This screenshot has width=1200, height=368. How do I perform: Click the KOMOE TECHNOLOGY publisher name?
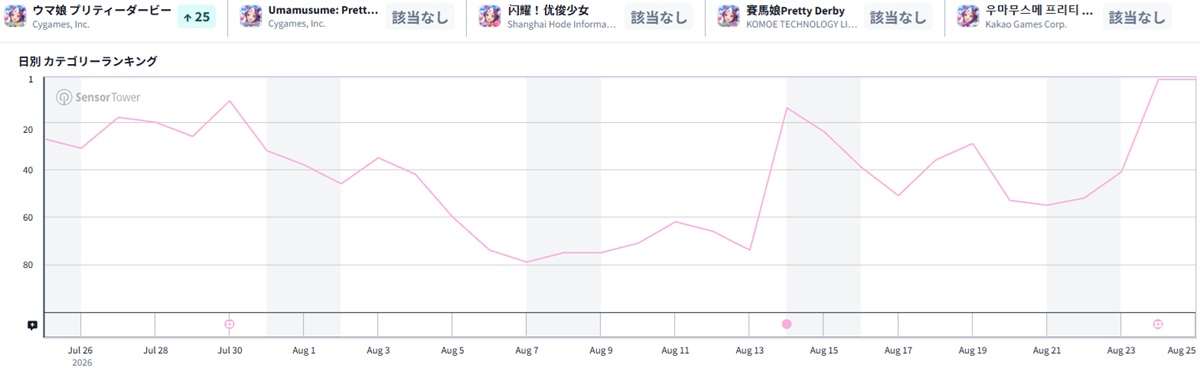(x=802, y=24)
